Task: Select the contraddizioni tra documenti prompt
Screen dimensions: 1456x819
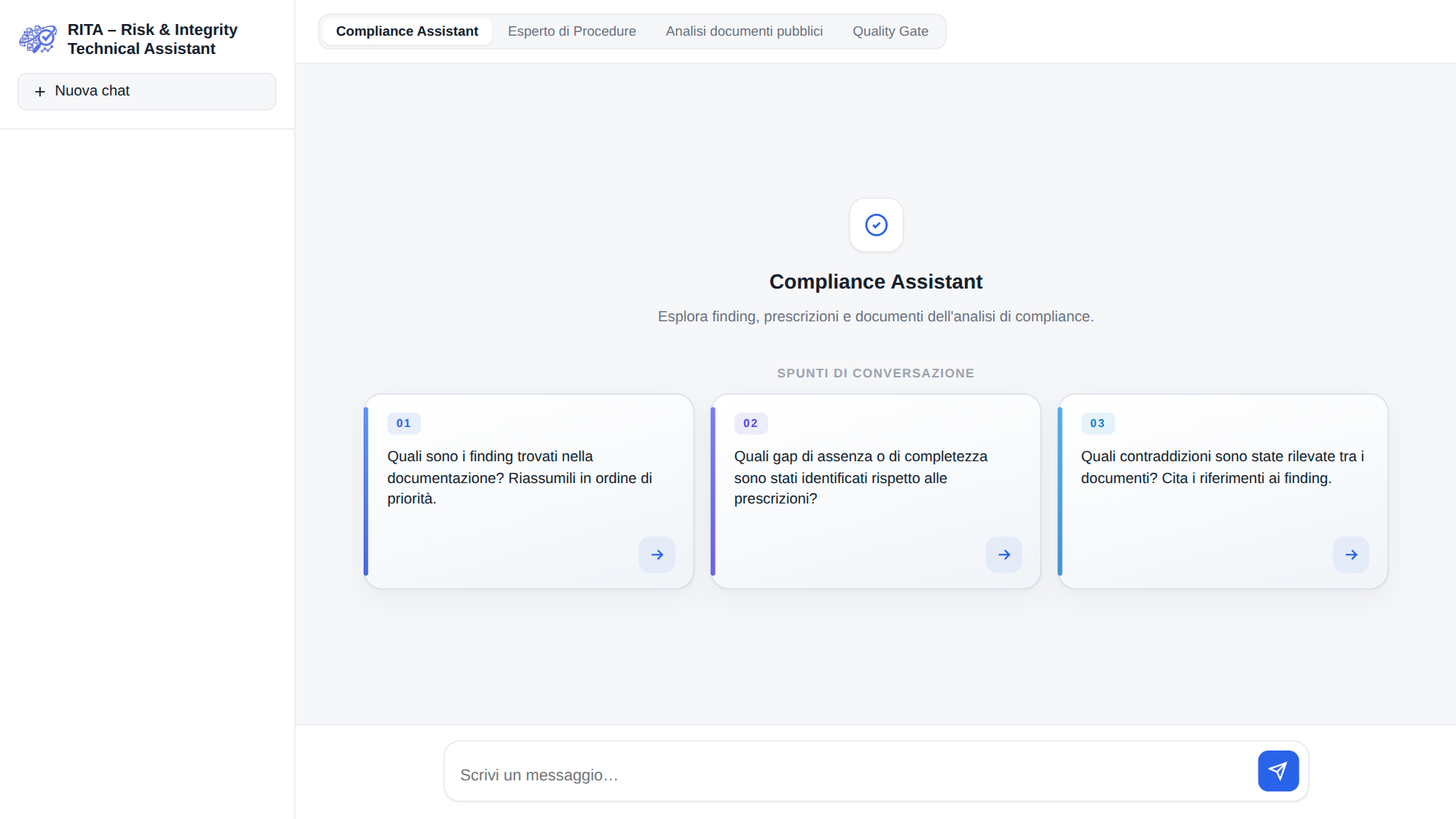Action: pos(1222,467)
